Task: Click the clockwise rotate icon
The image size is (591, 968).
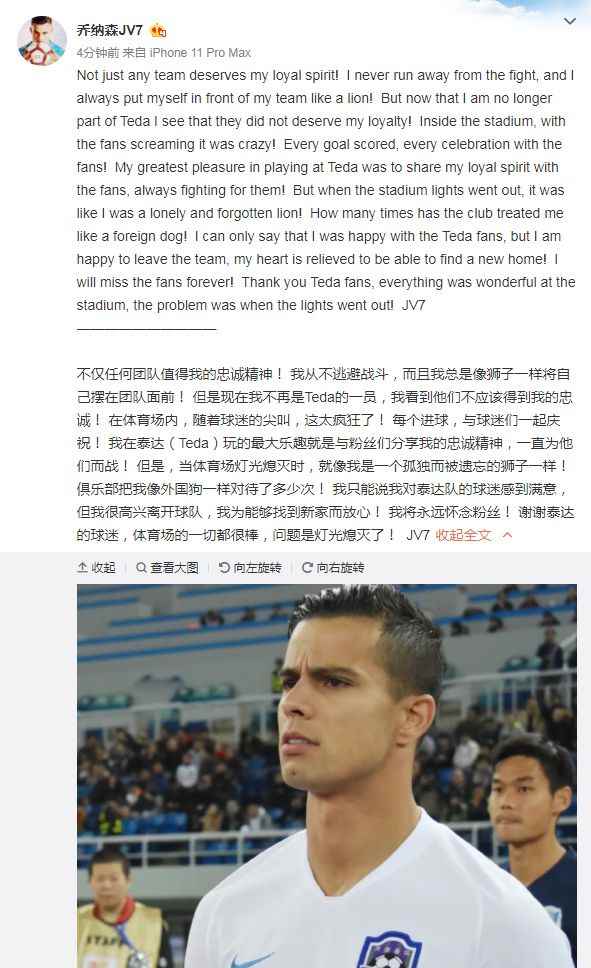Action: click(x=307, y=567)
